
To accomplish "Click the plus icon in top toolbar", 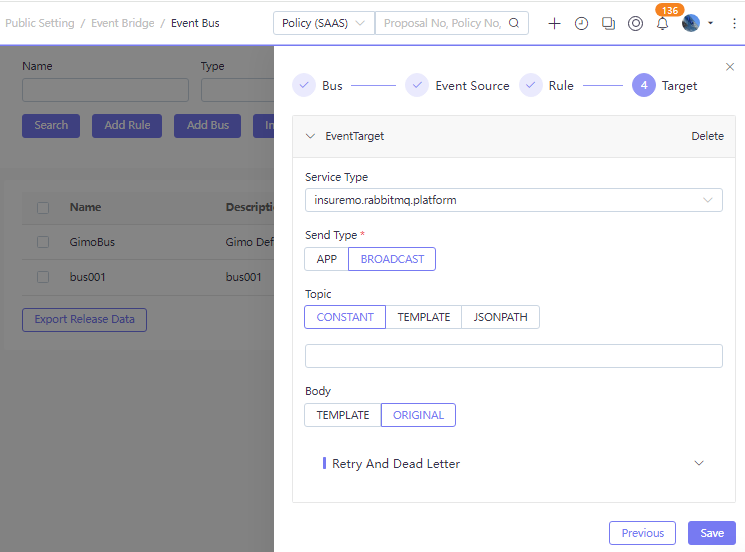I will click(555, 23).
